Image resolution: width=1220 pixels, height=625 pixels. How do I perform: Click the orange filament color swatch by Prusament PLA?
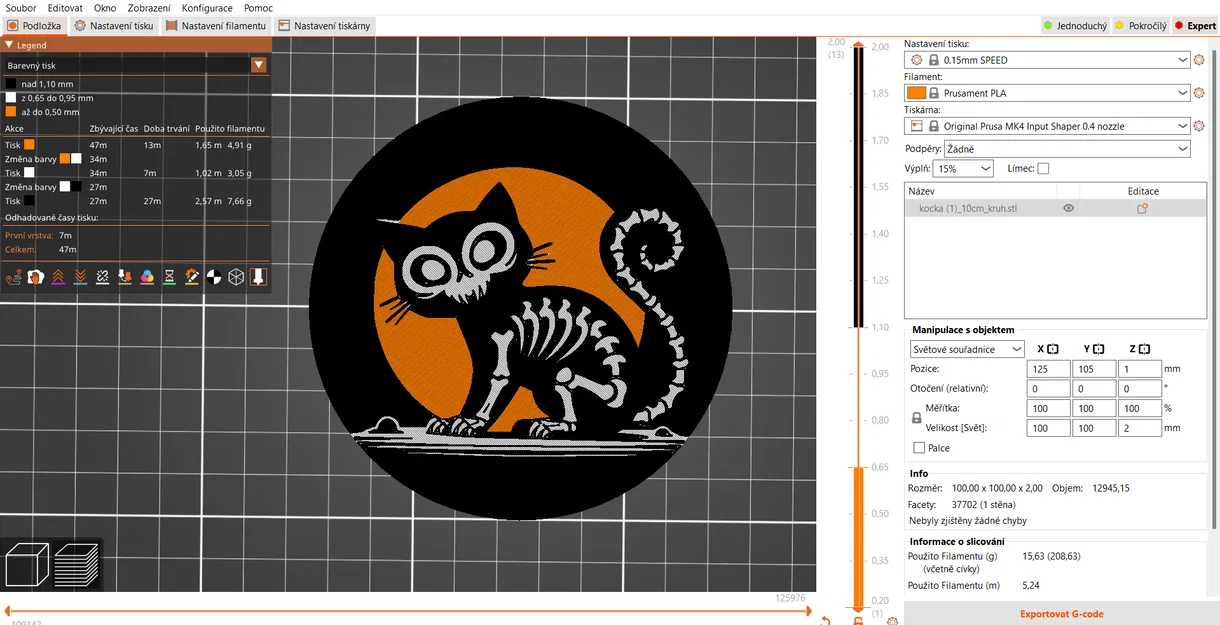[x=916, y=93]
